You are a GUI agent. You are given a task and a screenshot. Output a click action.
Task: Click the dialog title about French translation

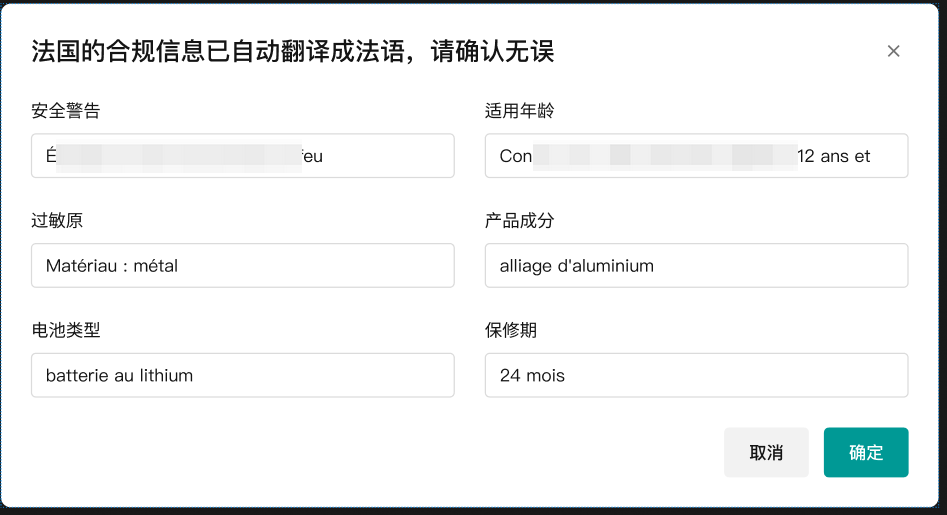tap(293, 52)
